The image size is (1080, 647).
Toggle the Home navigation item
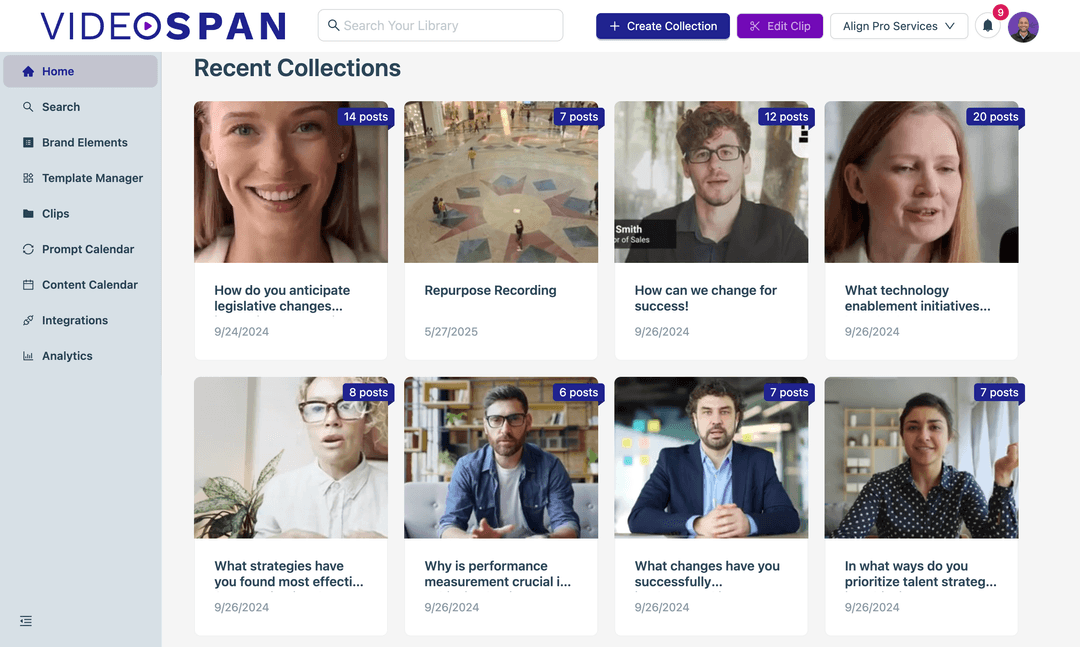click(x=58, y=71)
